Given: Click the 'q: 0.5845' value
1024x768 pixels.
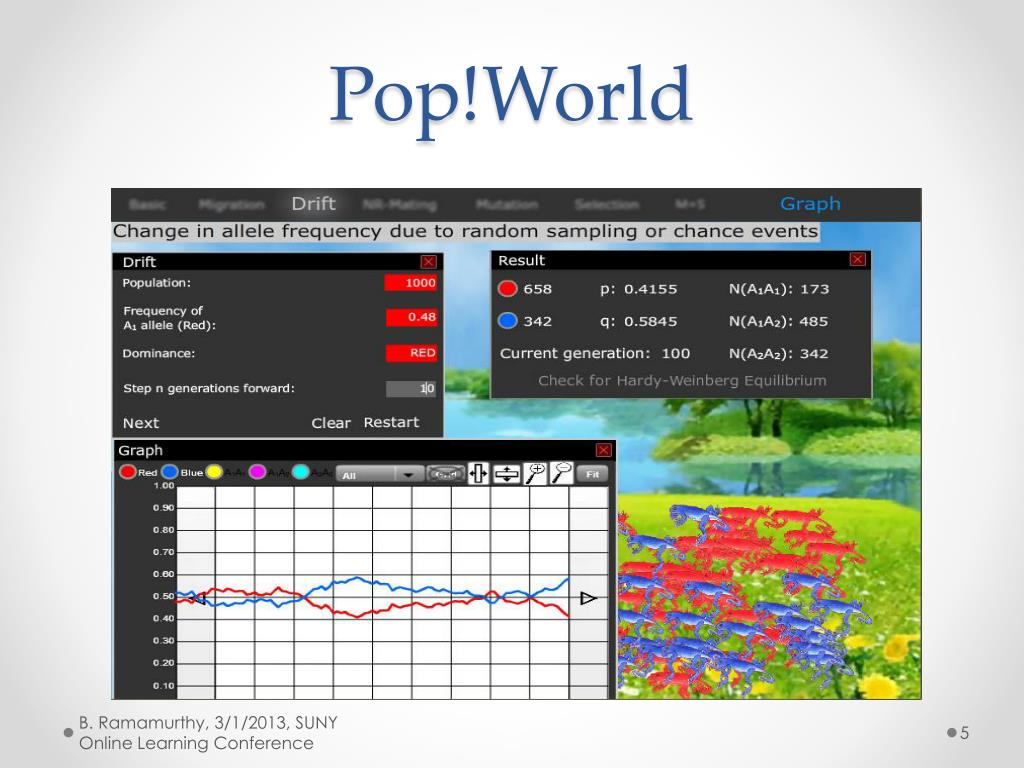Looking at the screenshot, I should [x=639, y=321].
